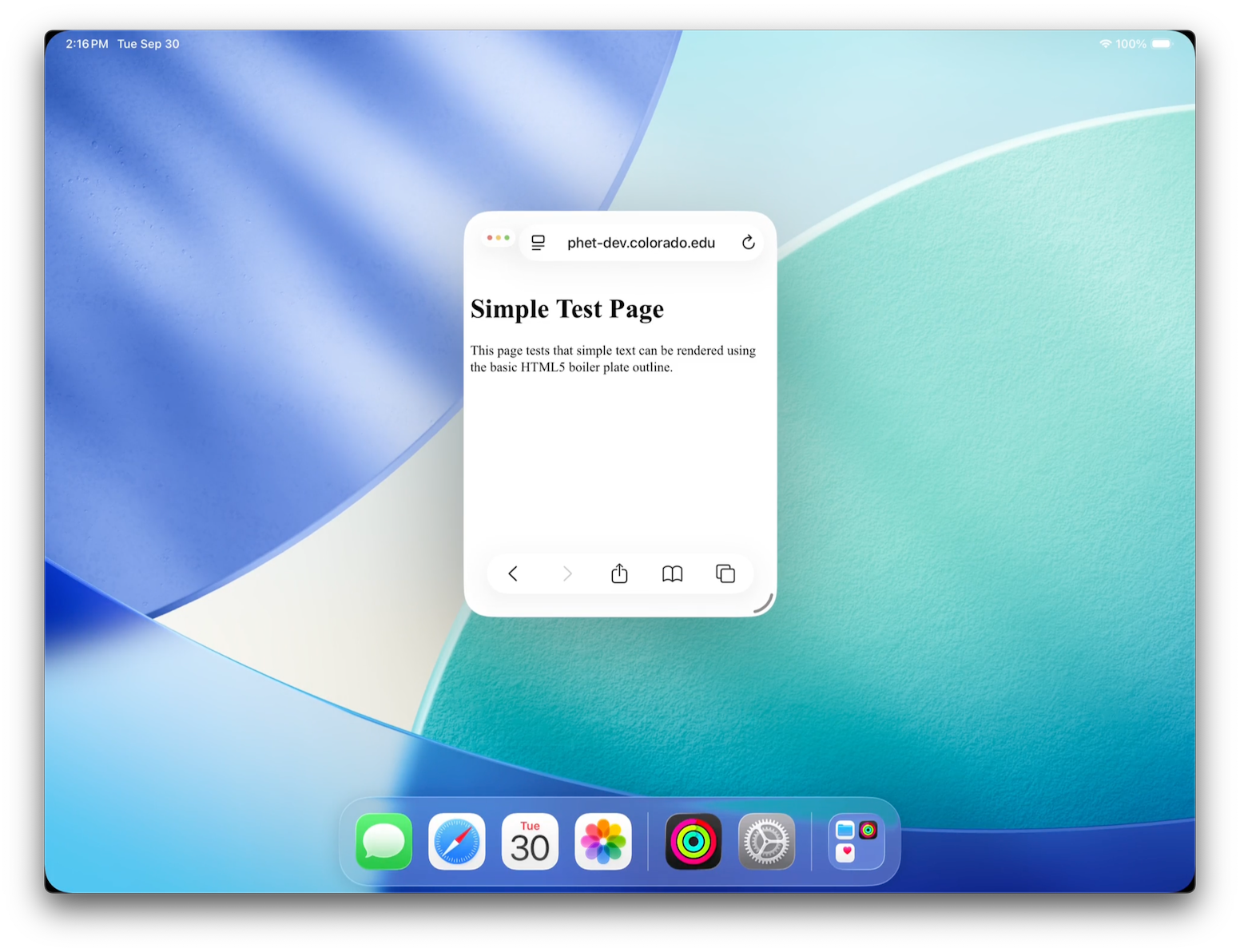
Task: Open the Calendar app showing Tue 30
Action: [530, 842]
